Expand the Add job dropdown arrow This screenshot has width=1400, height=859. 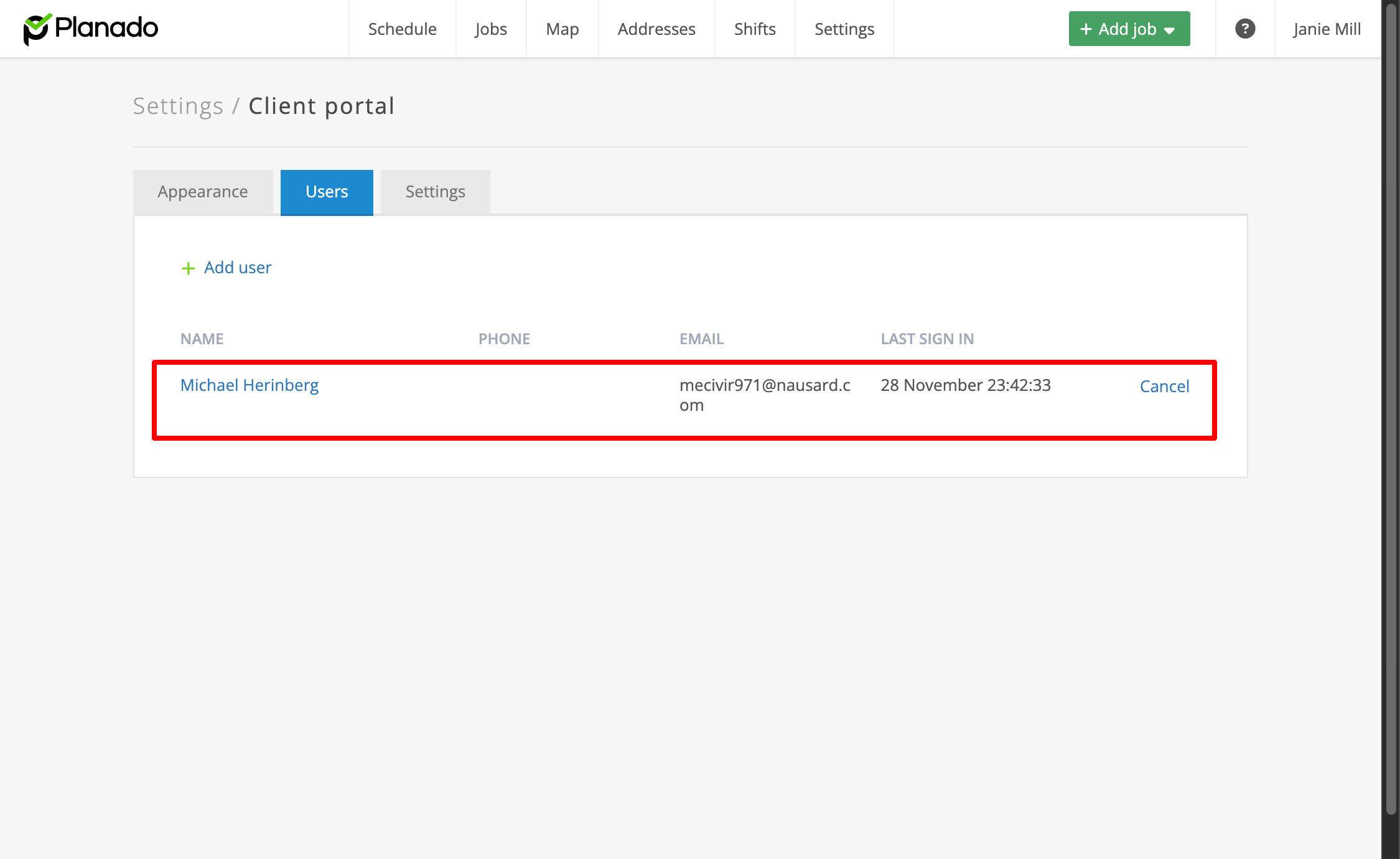click(1170, 30)
